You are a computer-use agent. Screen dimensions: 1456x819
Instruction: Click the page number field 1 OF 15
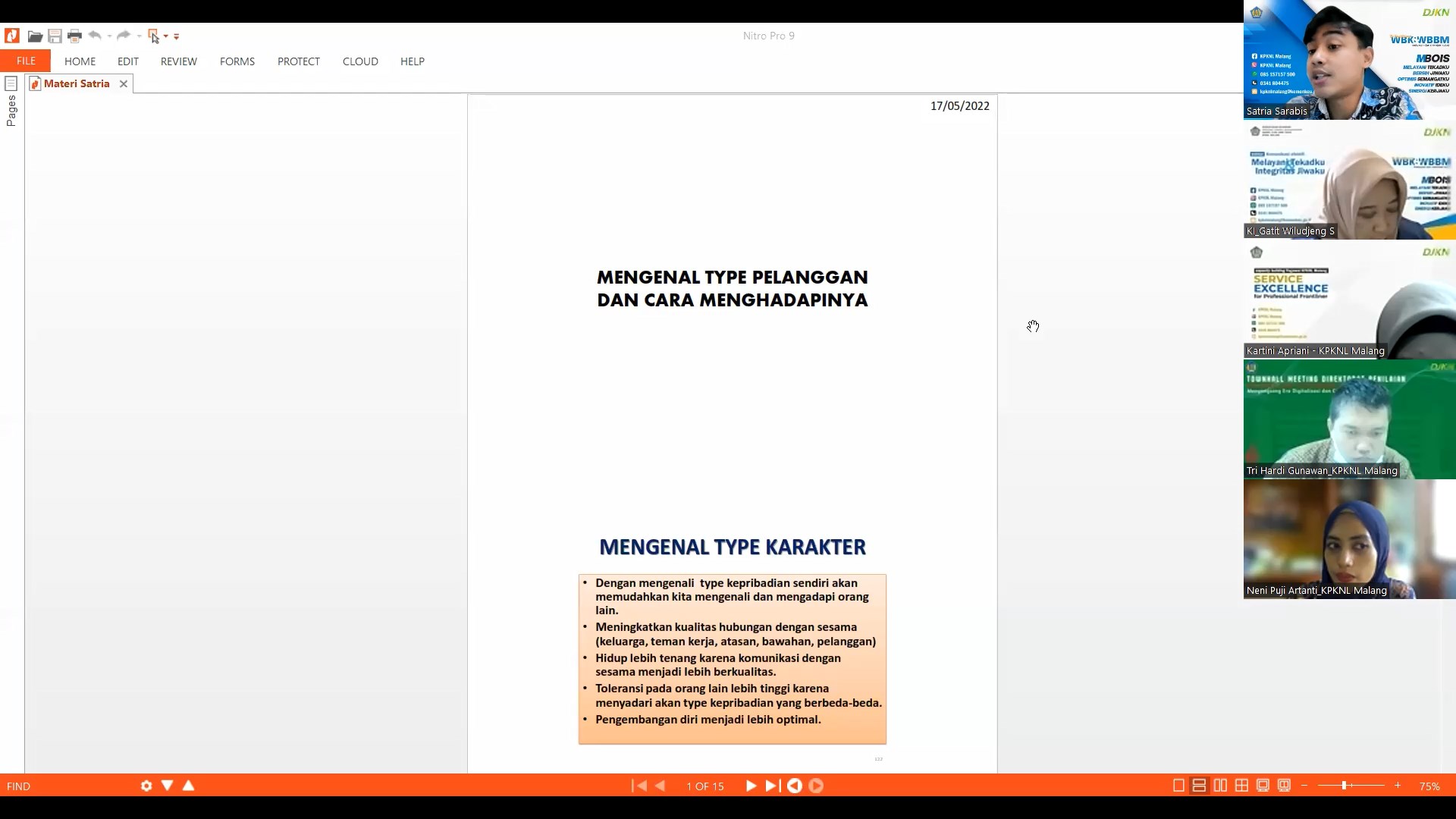[x=705, y=786]
